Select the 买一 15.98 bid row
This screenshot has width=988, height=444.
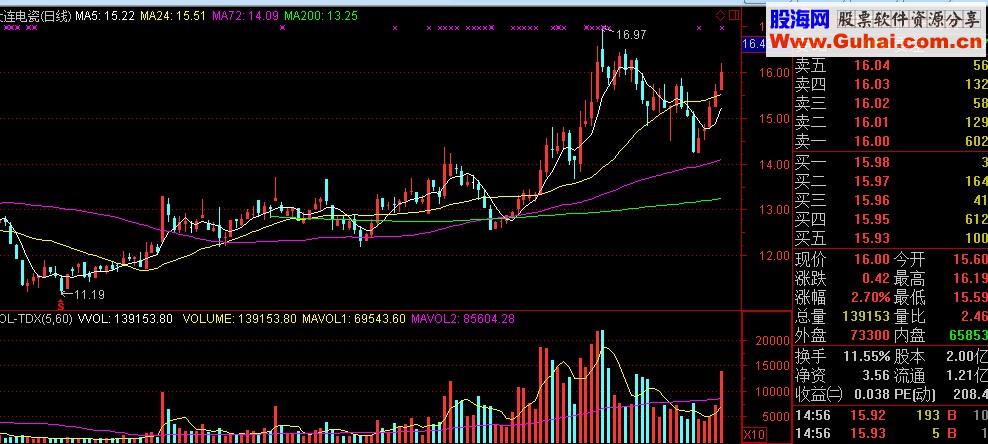(890, 162)
